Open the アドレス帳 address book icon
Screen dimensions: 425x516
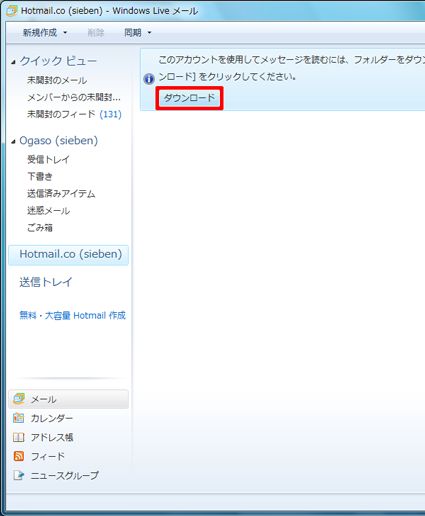click(x=19, y=437)
